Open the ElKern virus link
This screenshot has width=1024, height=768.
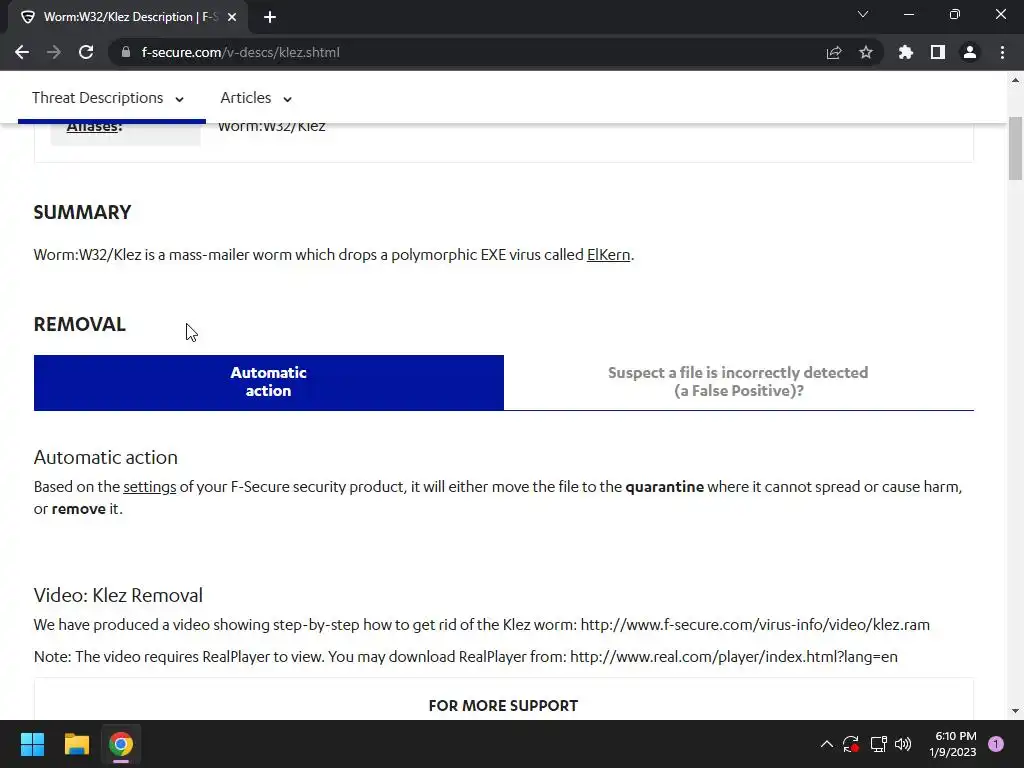click(x=609, y=255)
